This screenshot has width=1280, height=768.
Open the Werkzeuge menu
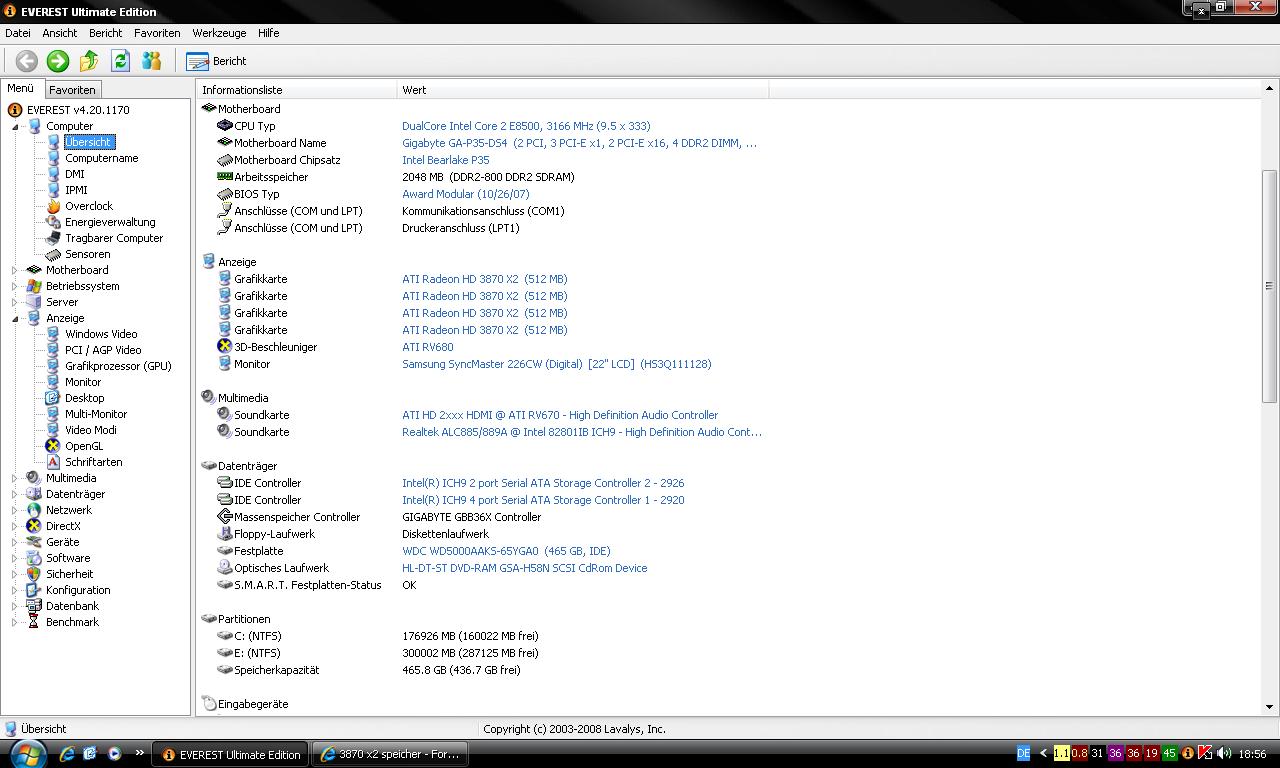[x=219, y=33]
